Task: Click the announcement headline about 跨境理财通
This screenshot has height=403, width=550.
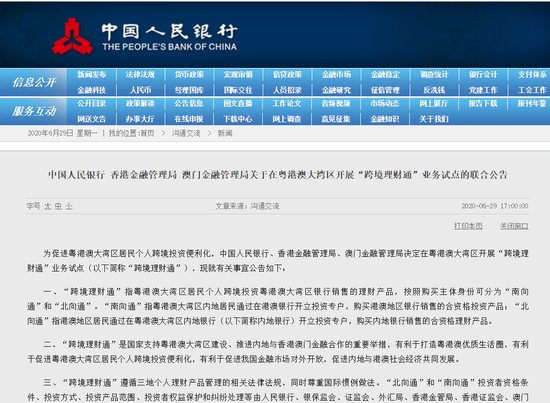Action: 278,175
